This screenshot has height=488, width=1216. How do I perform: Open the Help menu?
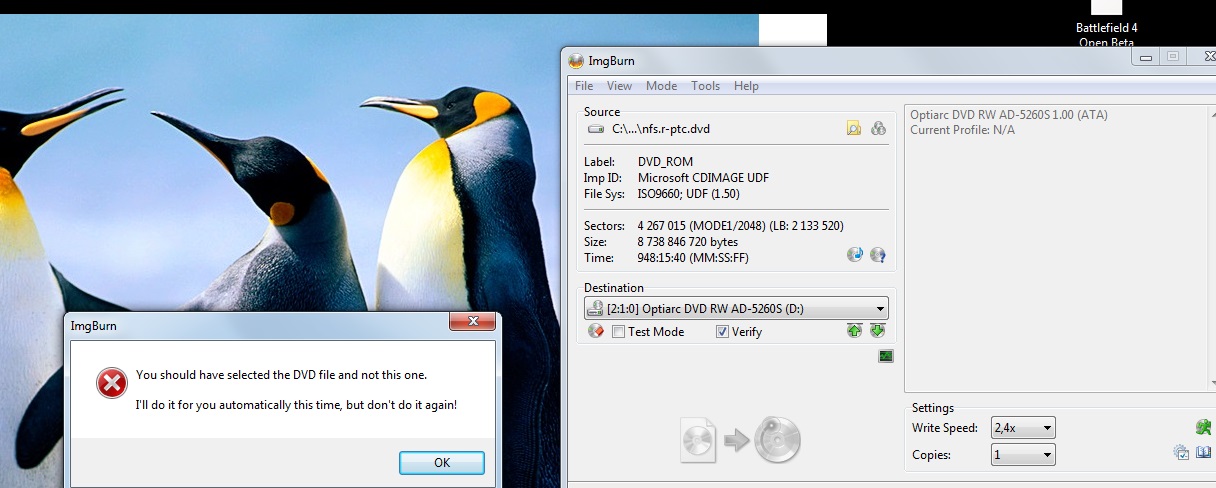(x=746, y=86)
